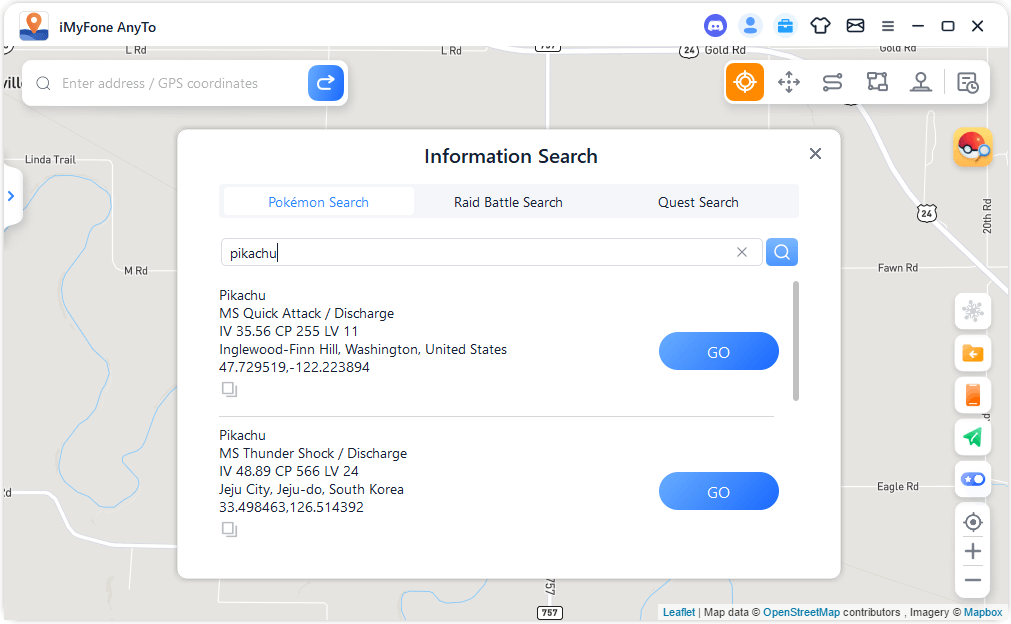Clear the pikachu search text
This screenshot has width=1011, height=624.
[x=741, y=252]
